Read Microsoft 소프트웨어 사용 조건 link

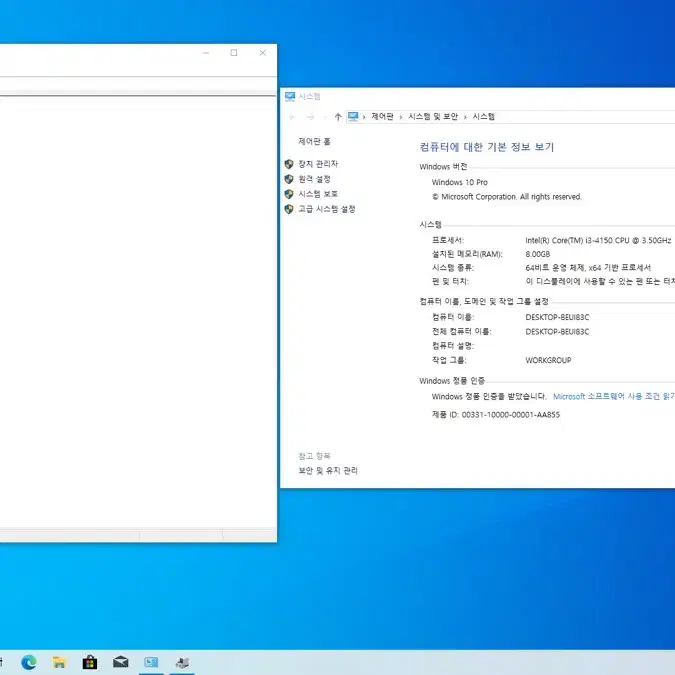tap(614, 396)
